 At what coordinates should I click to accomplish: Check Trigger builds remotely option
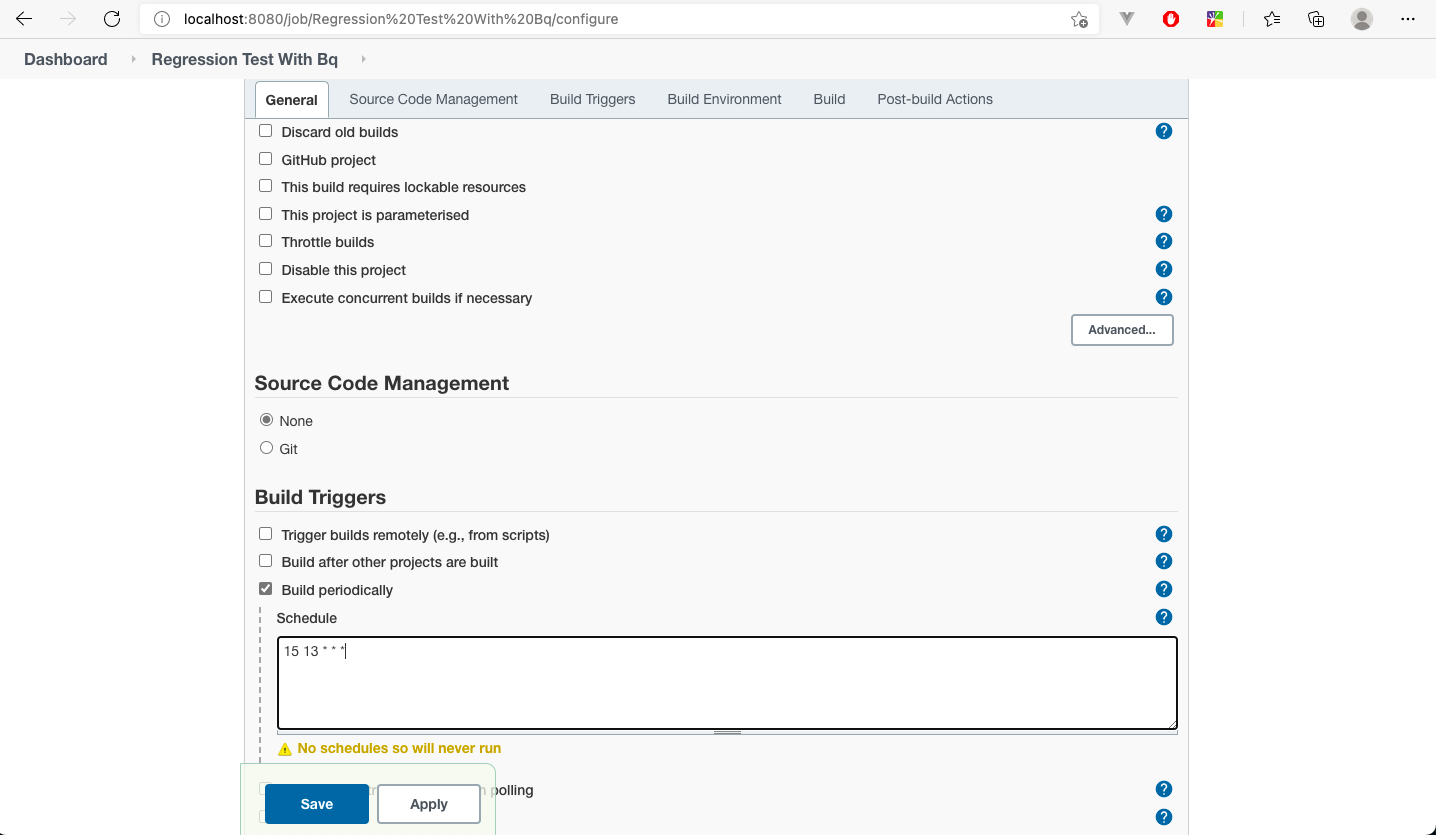(x=266, y=534)
